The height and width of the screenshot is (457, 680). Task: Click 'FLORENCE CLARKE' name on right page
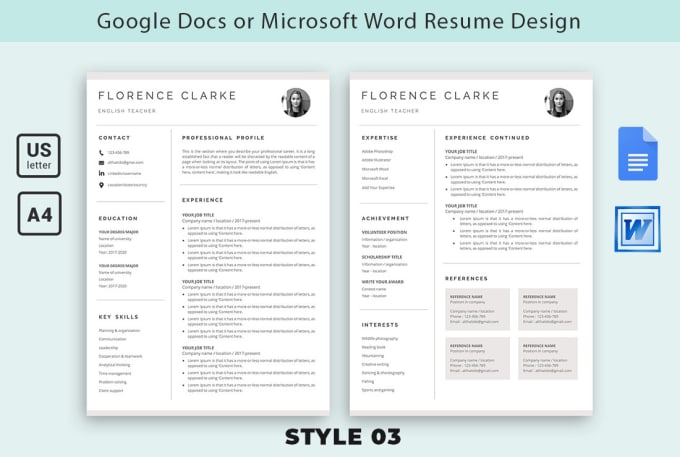click(x=431, y=95)
